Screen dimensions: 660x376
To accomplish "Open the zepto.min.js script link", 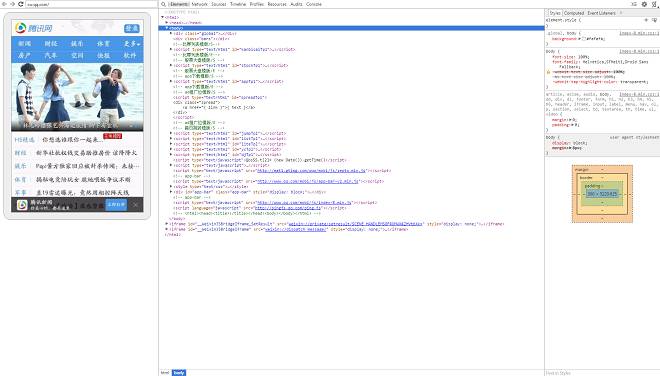I will coord(312,171).
